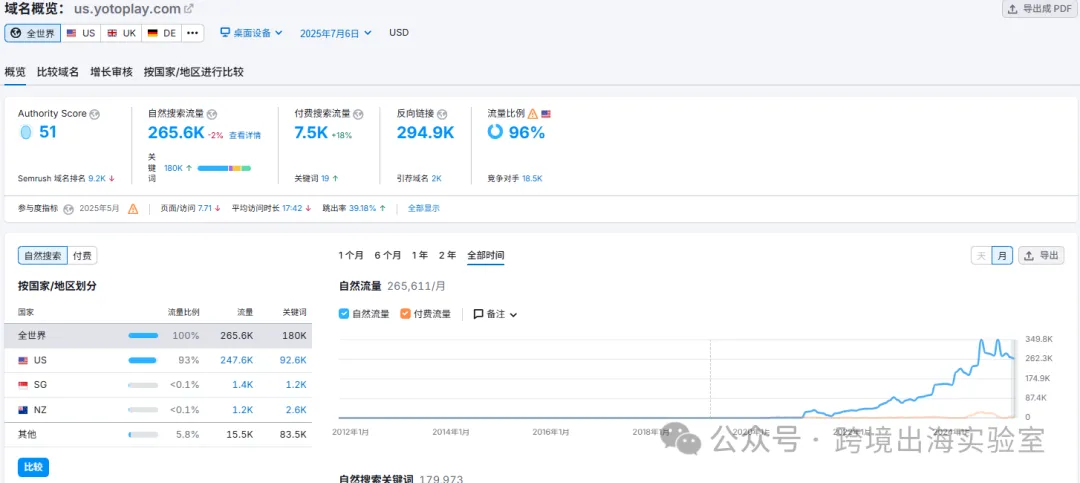Set chart range to 全部时间
Image resolution: width=1080 pixels, height=483 pixels.
click(x=486, y=255)
